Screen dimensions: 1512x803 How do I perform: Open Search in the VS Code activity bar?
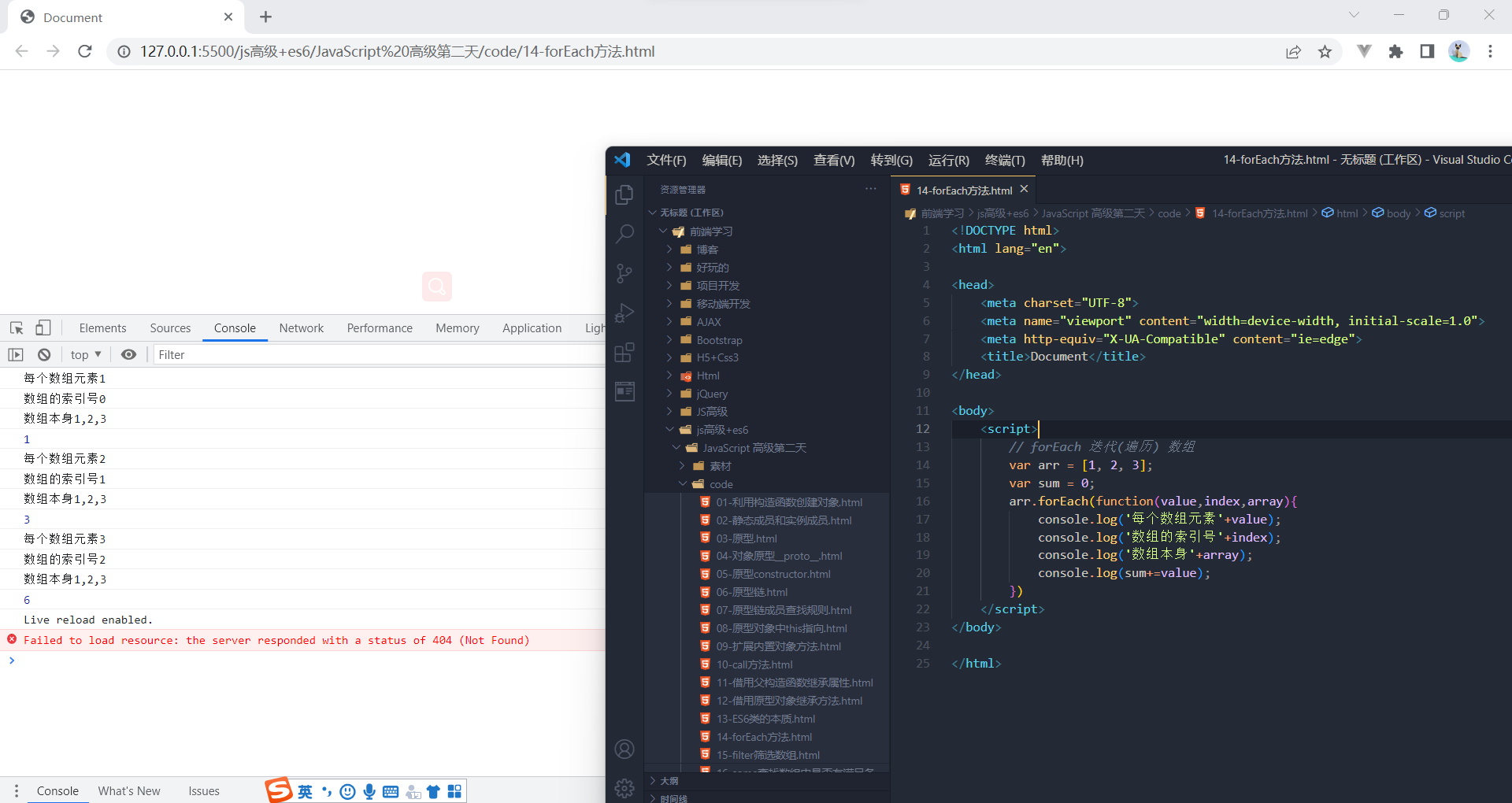tap(624, 234)
